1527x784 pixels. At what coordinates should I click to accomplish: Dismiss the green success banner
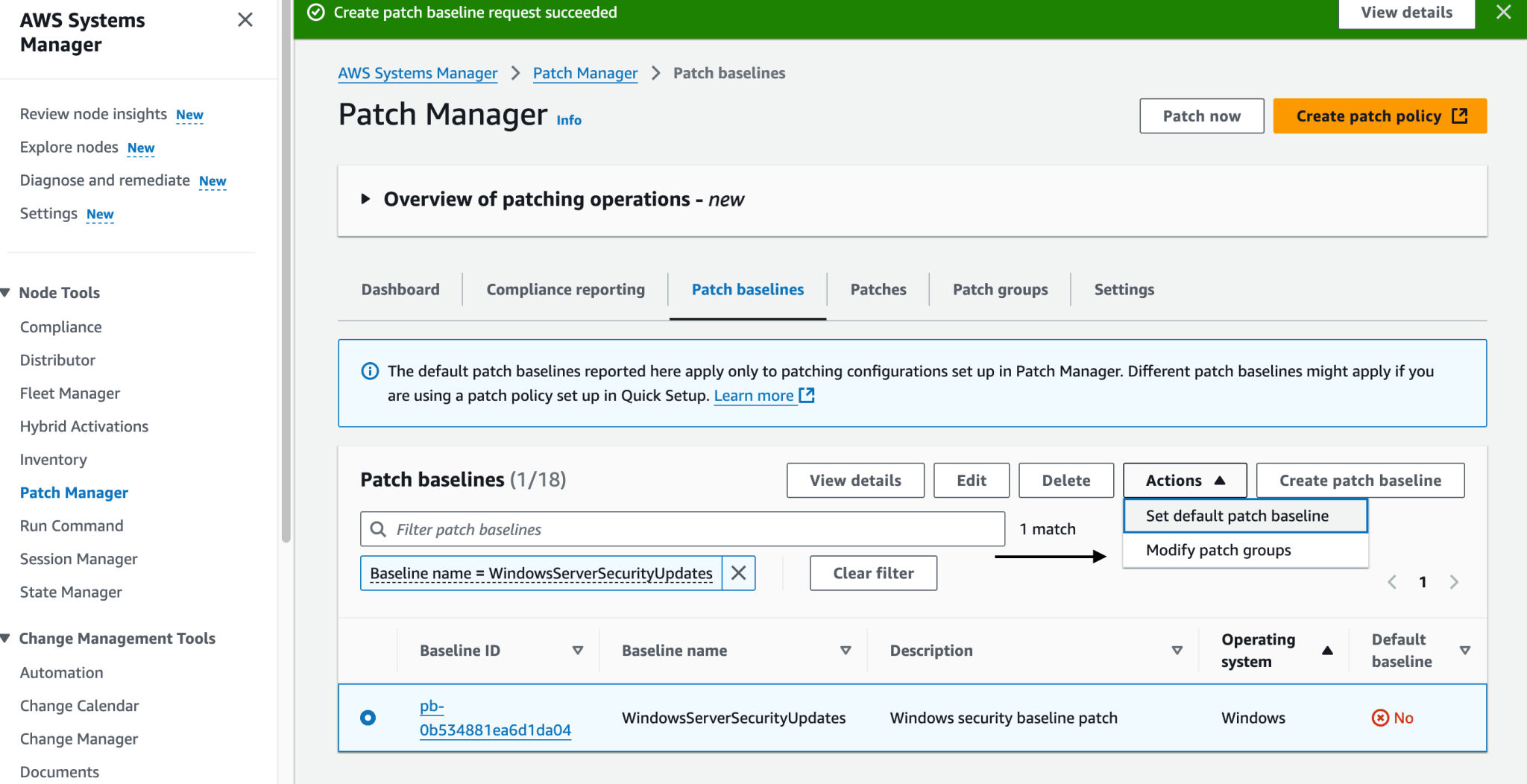pos(1504,12)
